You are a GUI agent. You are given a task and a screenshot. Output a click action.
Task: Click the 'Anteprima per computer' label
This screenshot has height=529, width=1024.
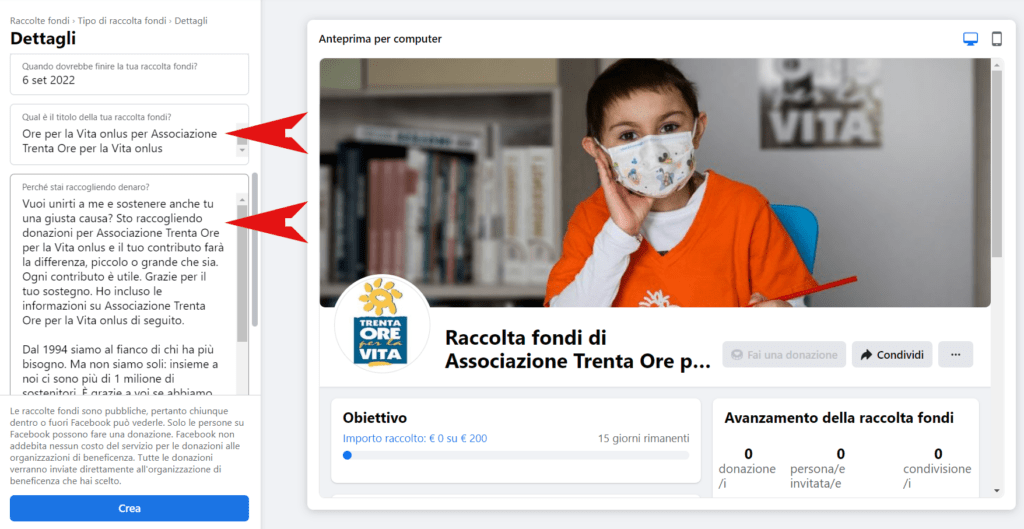pos(380,39)
